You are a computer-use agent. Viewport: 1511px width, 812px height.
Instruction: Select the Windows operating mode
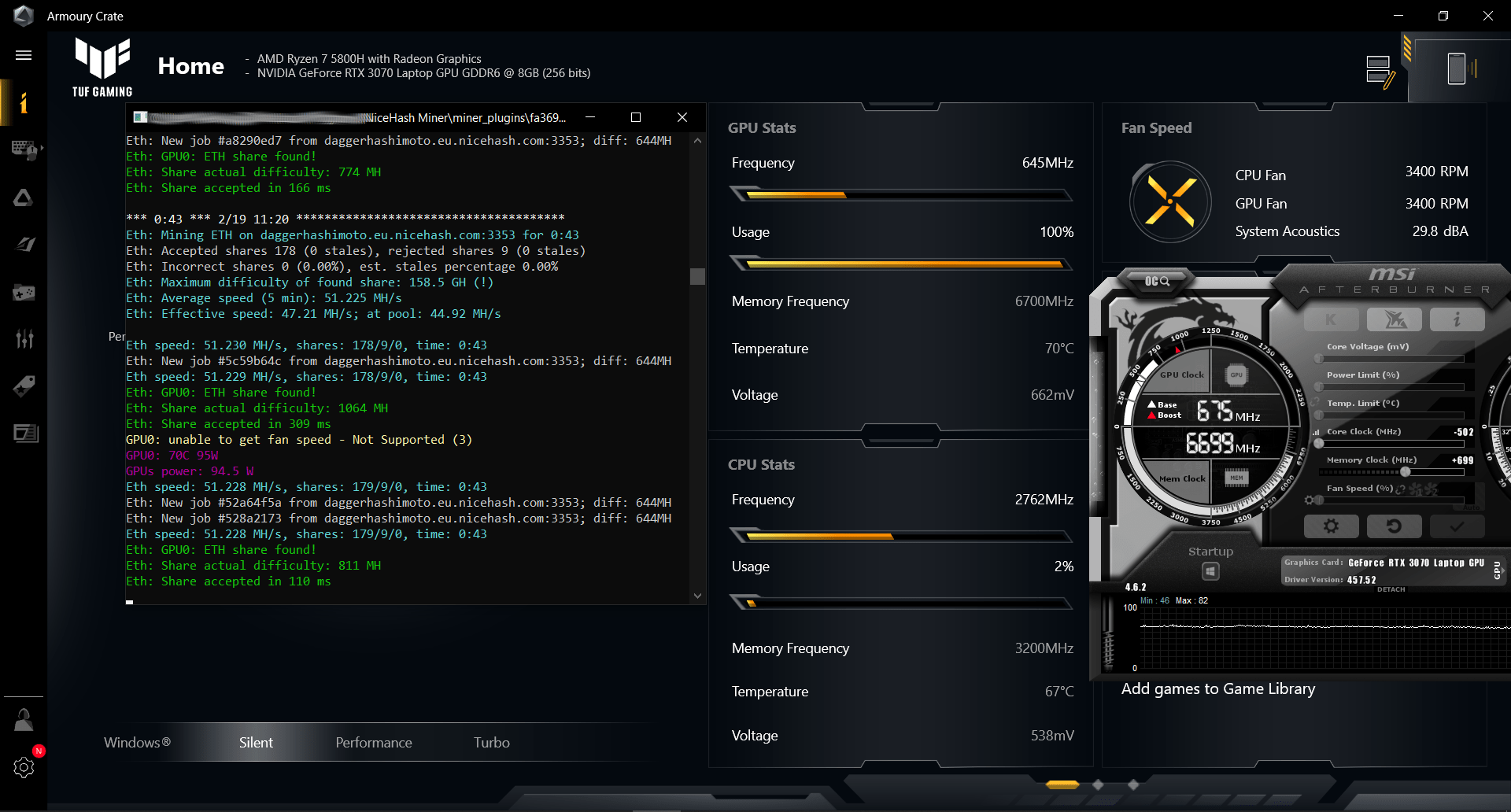click(137, 743)
